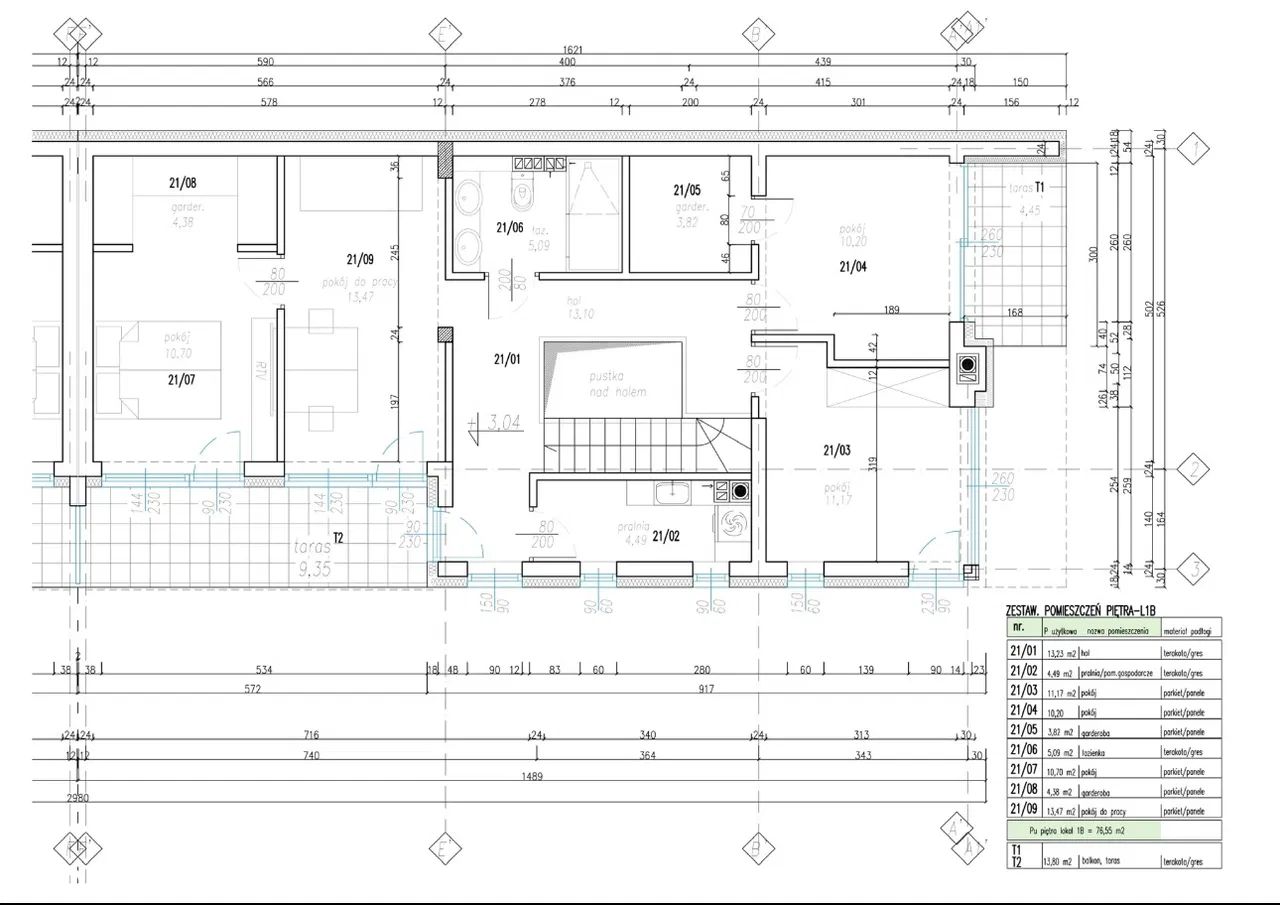The width and height of the screenshot is (1280, 905).
Task: Click the 'pokój do pracy' label on the plan
Action: point(358,282)
